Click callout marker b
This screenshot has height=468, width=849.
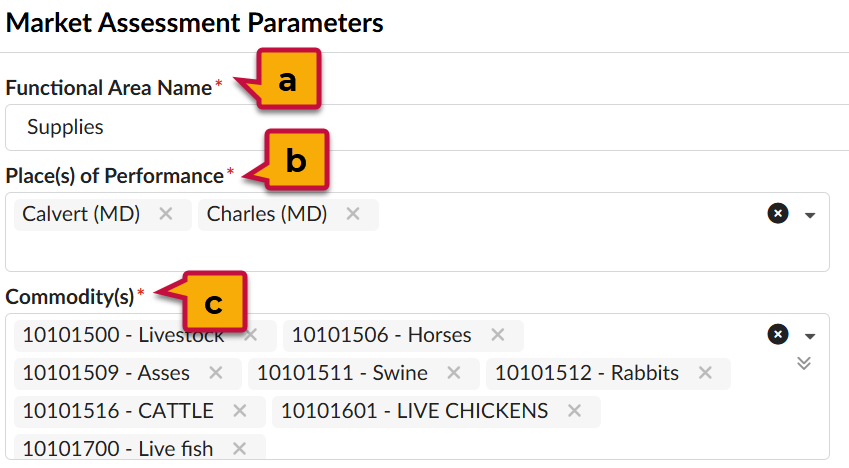(296, 160)
